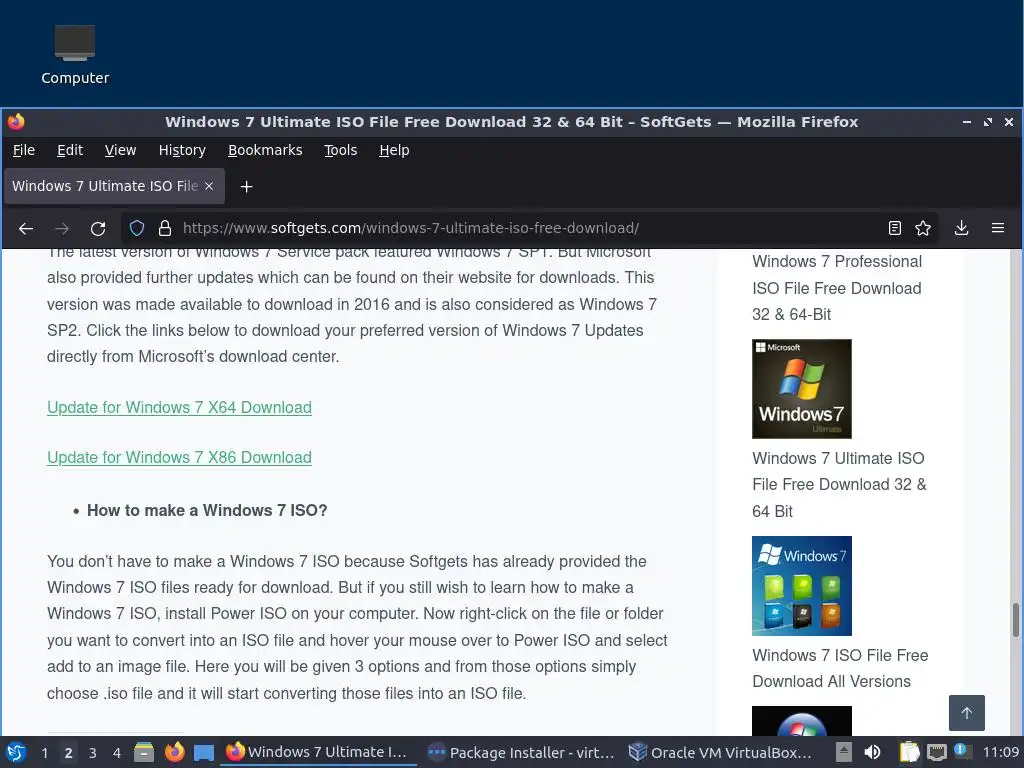
Task: Click the address bar URL field
Action: [x=529, y=228]
